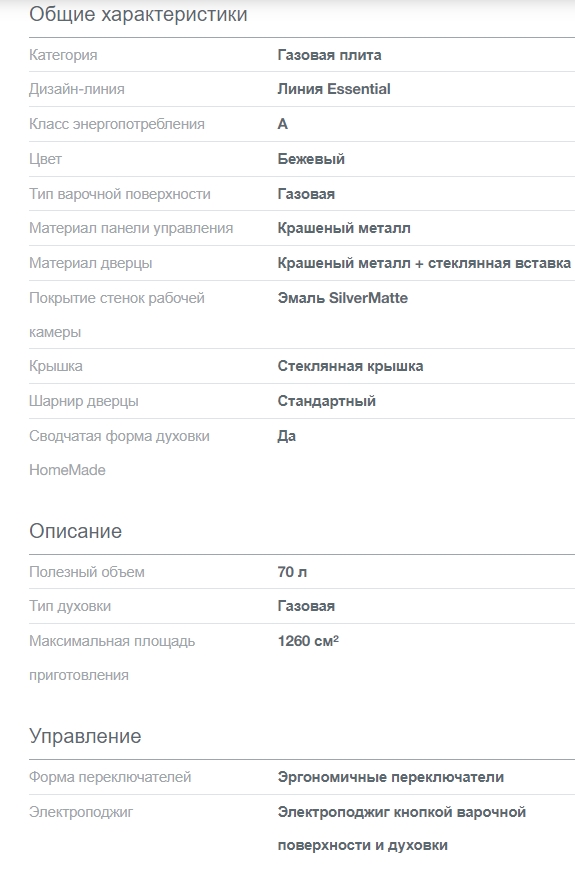Select the 'Эмаль SilverMatte' coating value
The width and height of the screenshot is (575, 886).
click(342, 298)
